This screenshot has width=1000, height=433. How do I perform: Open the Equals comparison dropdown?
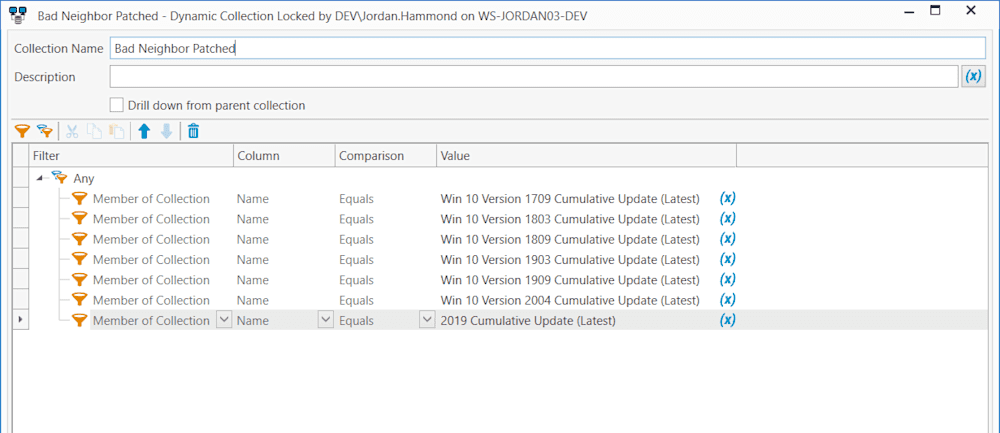pyautogui.click(x=427, y=320)
